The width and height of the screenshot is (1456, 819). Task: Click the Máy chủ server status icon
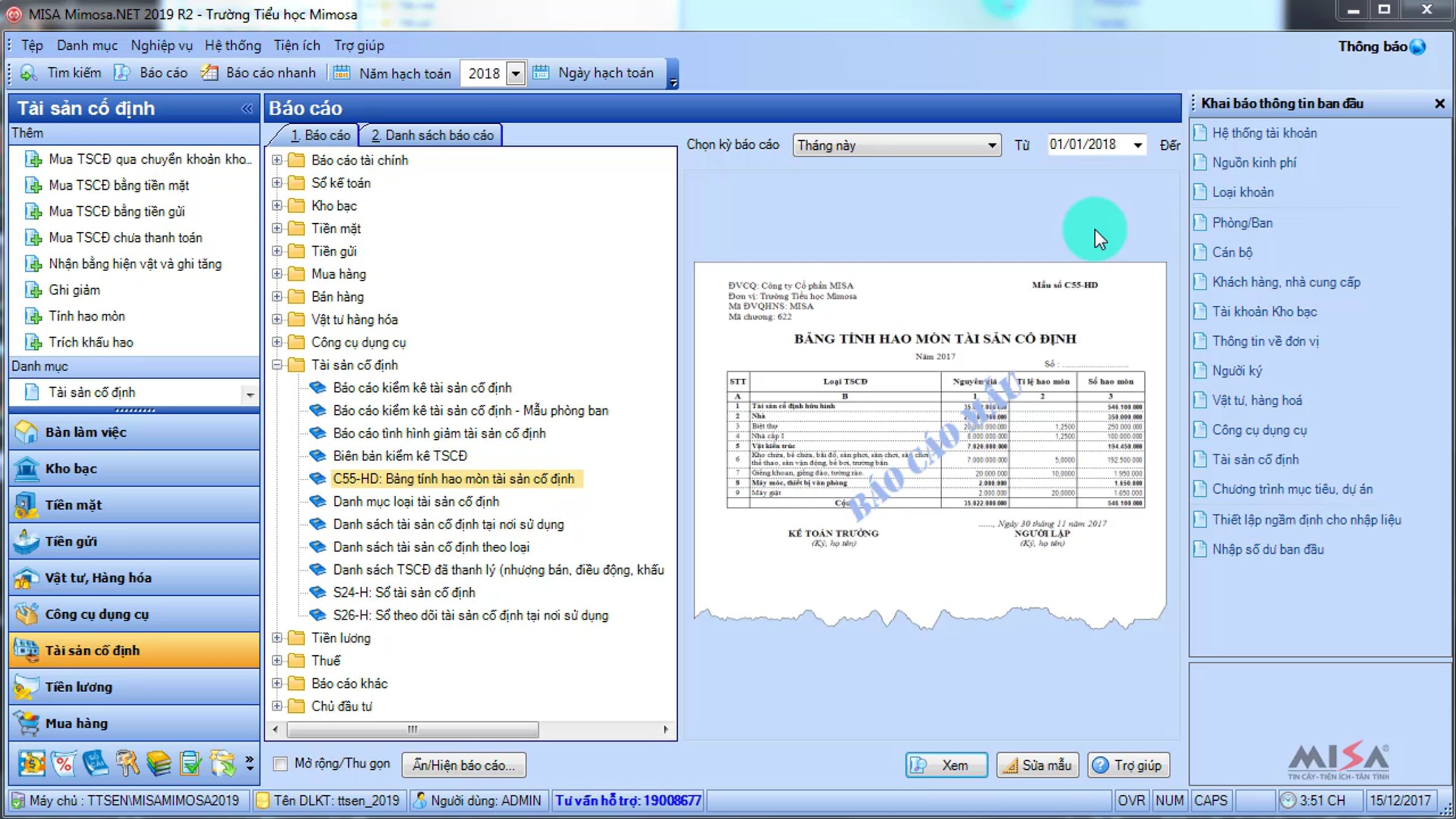click(18, 801)
